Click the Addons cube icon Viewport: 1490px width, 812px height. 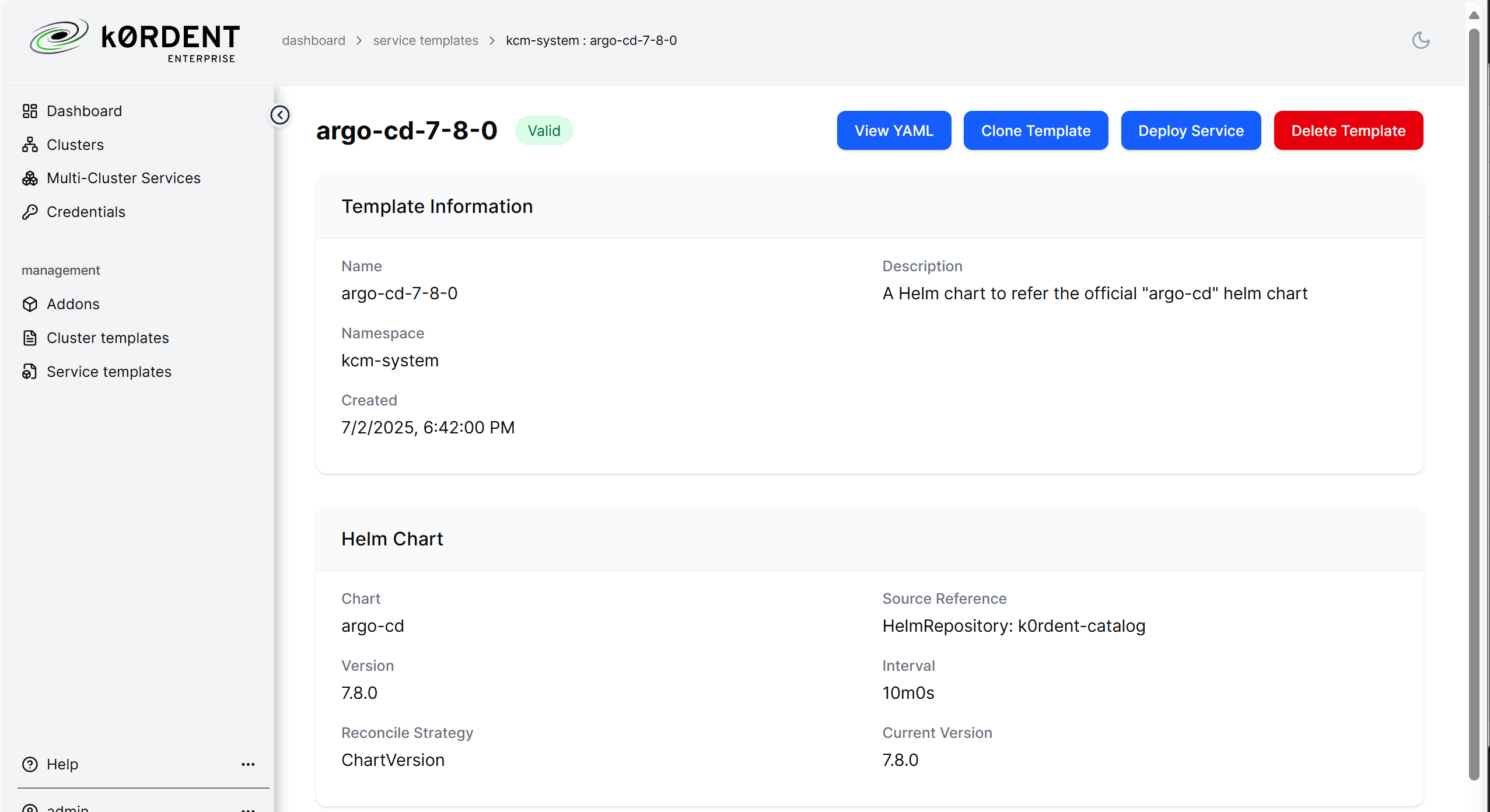[30, 304]
